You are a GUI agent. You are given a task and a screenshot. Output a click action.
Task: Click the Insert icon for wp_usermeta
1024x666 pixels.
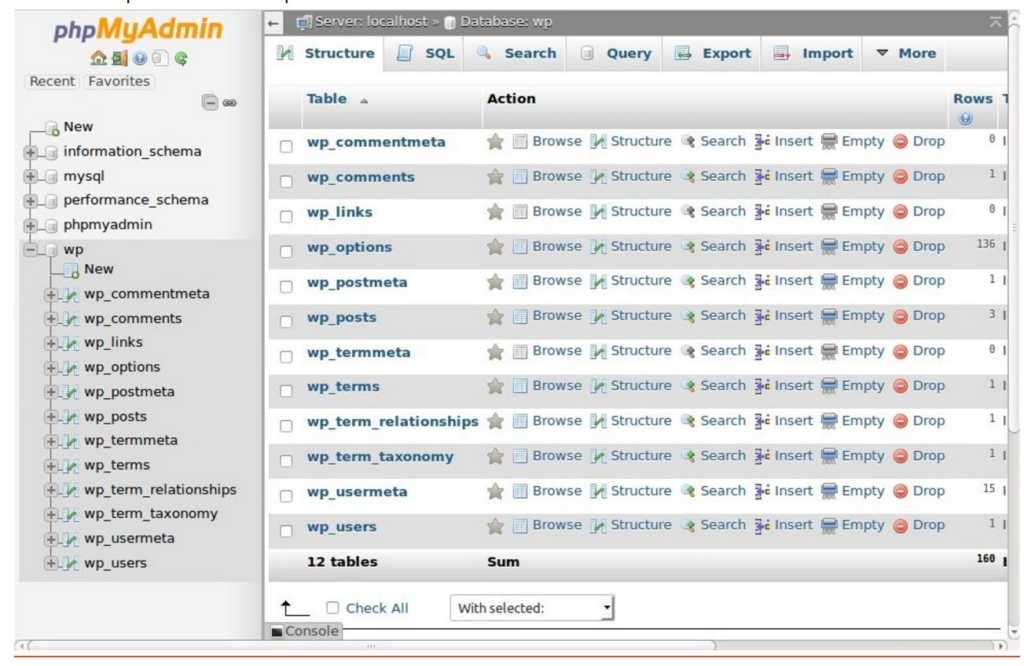(x=762, y=491)
